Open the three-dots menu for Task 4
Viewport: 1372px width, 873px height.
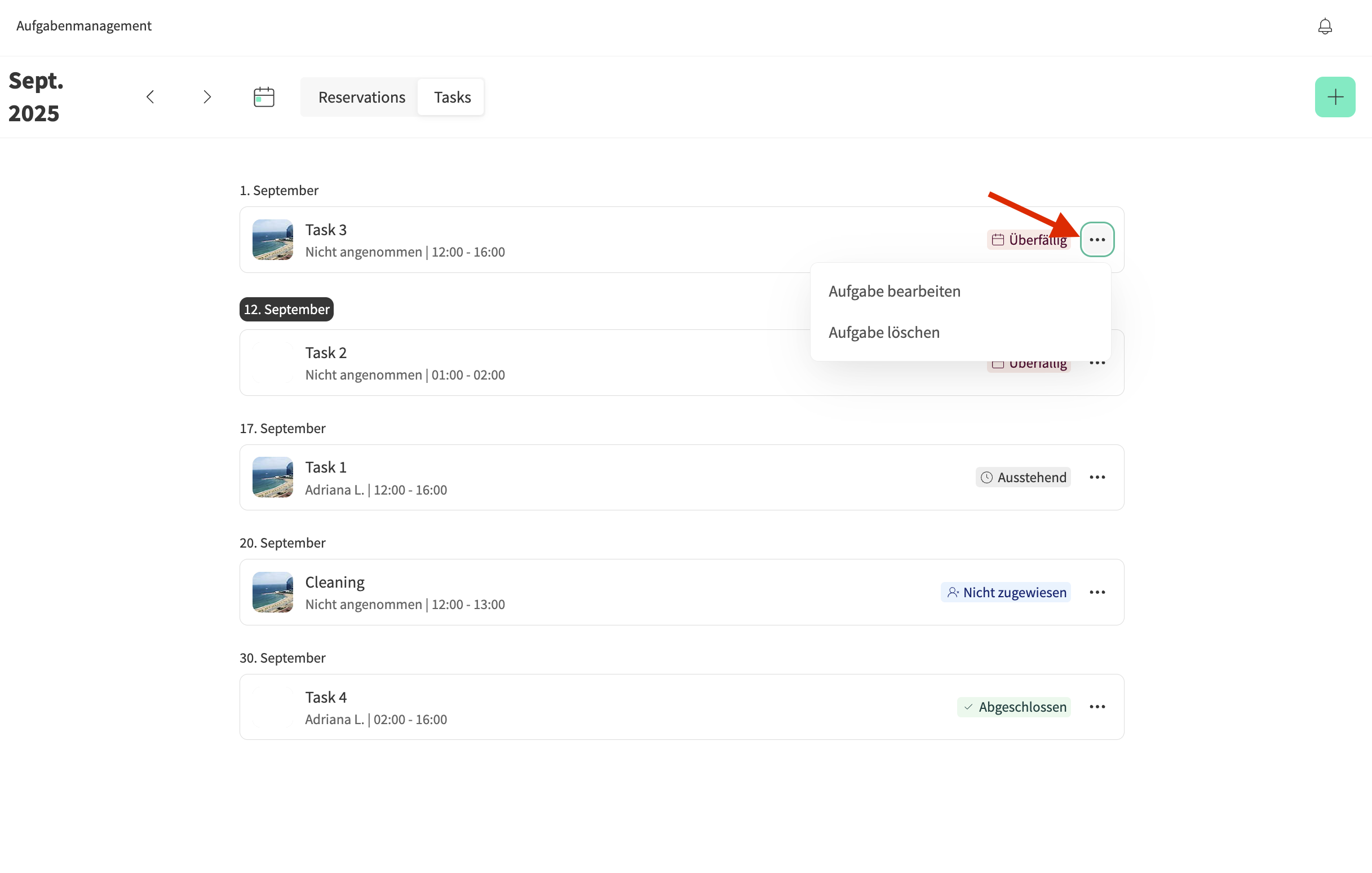pos(1097,707)
